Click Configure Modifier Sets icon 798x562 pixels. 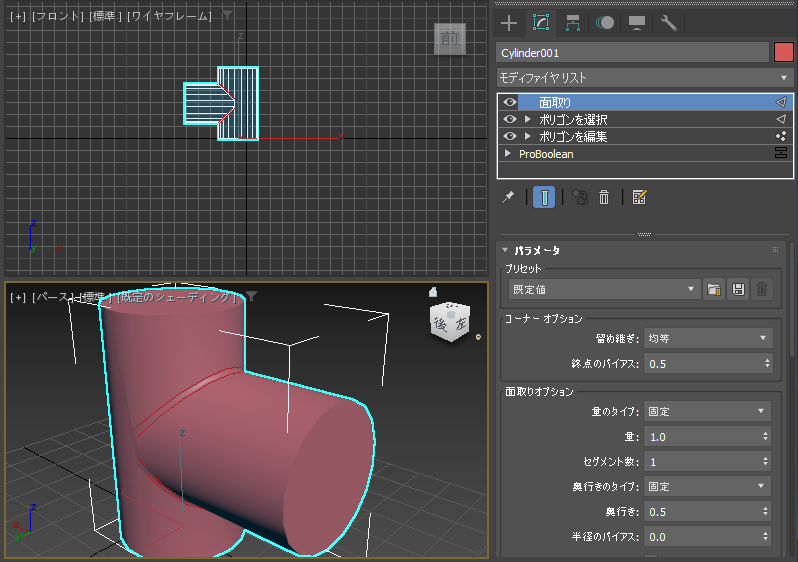click(639, 197)
